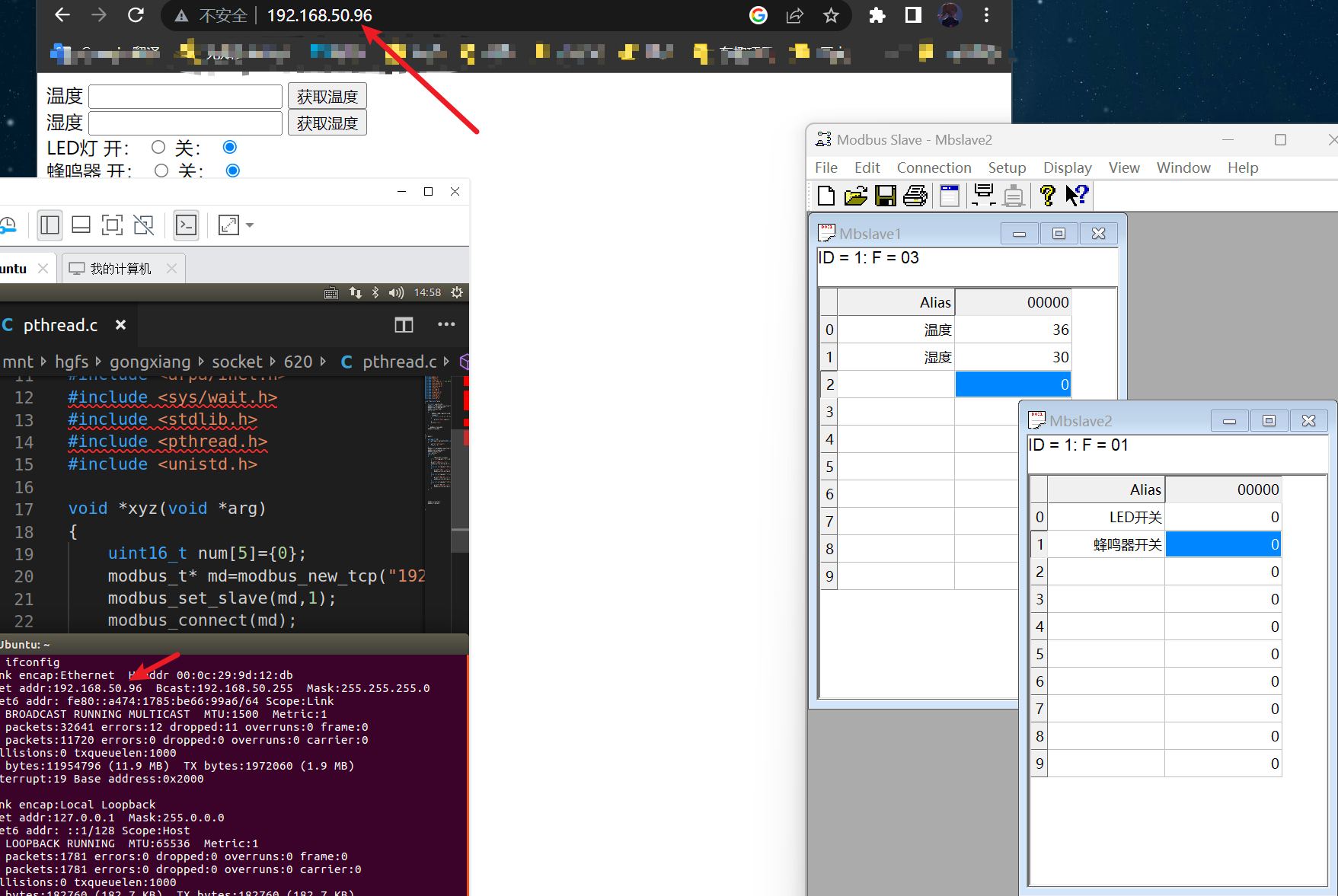The width and height of the screenshot is (1338, 896).
Task: Click gongxiang breadcrumb in VS Code
Action: 150,362
